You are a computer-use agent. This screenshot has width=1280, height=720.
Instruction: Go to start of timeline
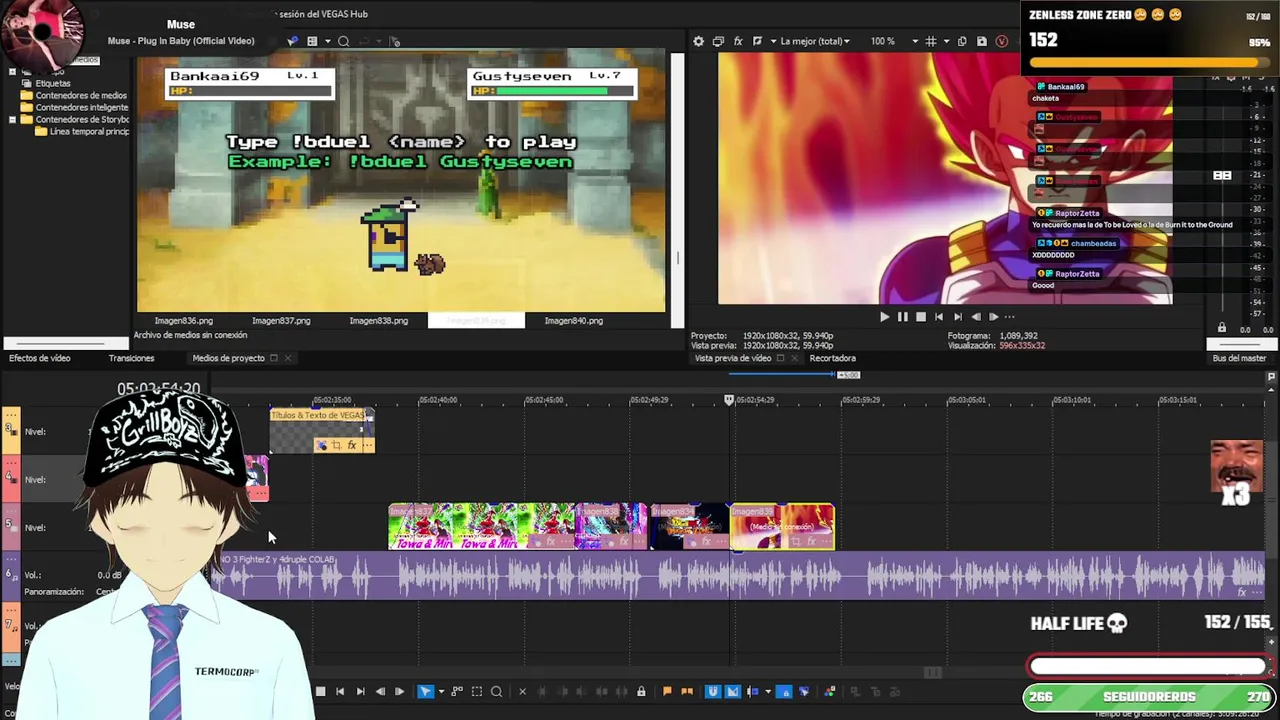click(340, 691)
